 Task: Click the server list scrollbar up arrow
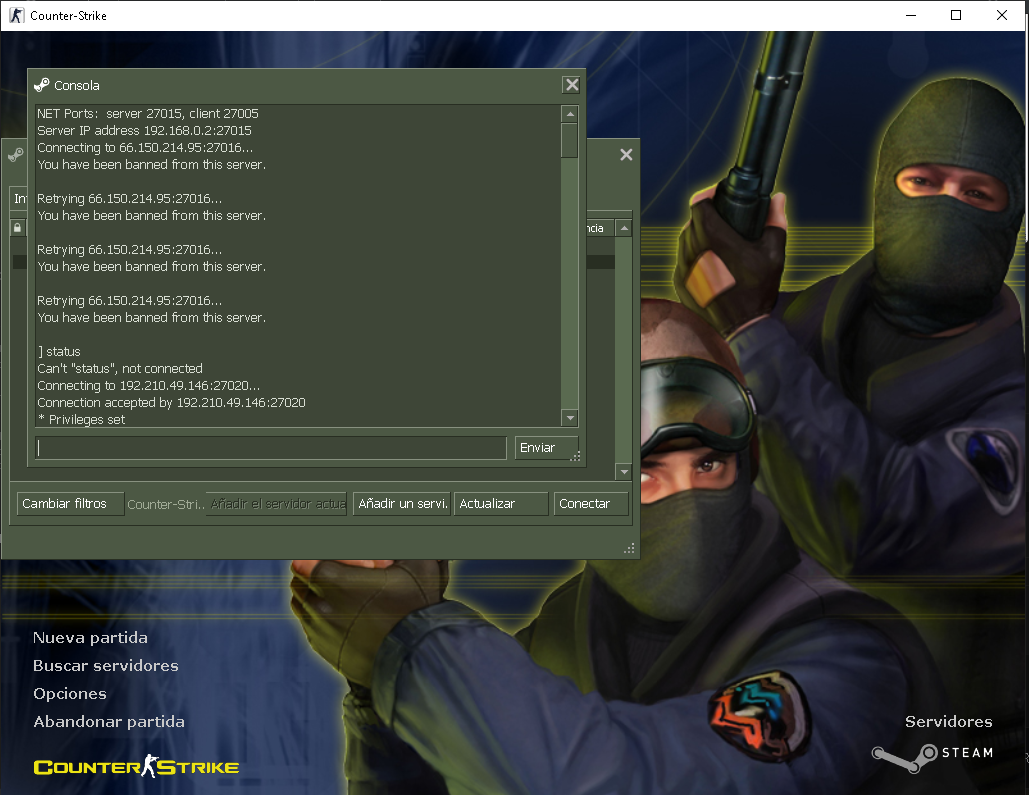point(624,228)
